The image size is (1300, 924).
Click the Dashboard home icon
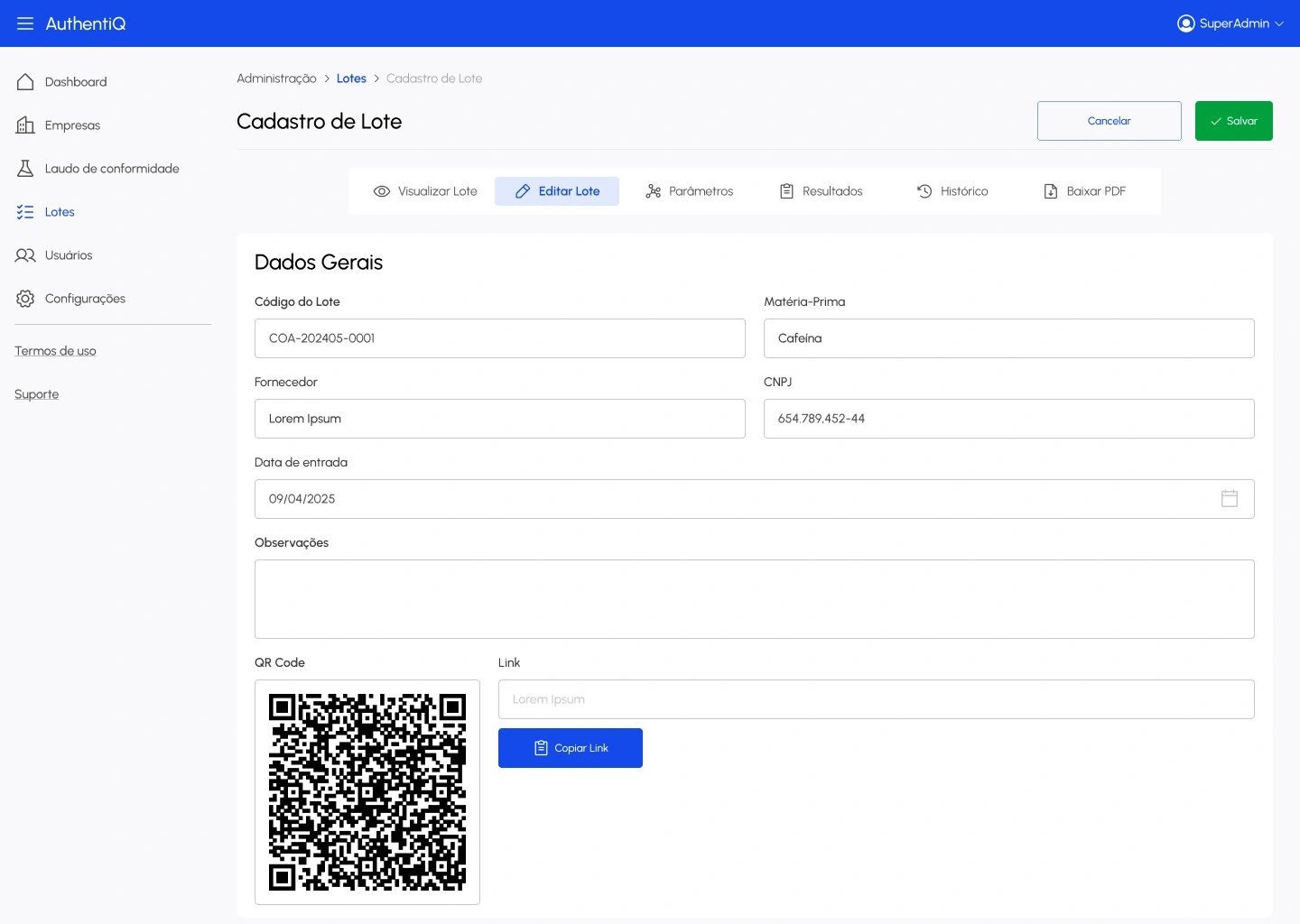25,82
